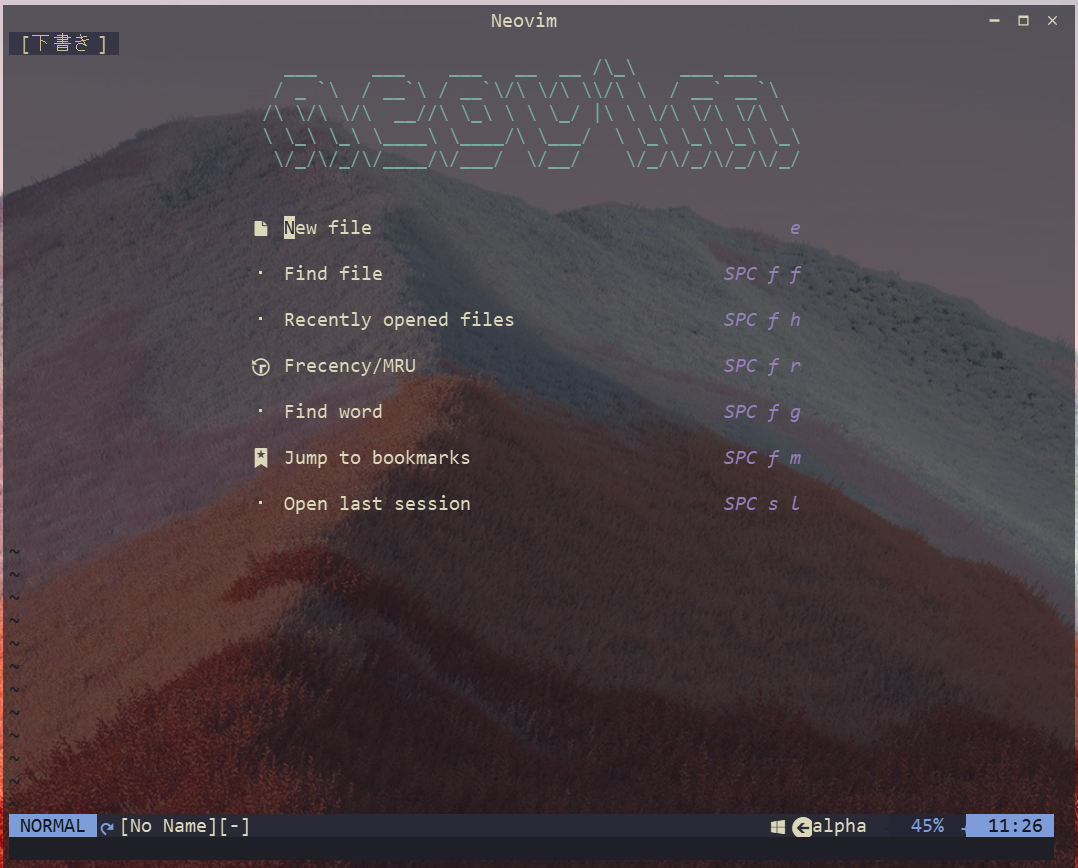Viewport: 1078px width, 868px height.
Task: Select Open last session
Action: point(377,504)
